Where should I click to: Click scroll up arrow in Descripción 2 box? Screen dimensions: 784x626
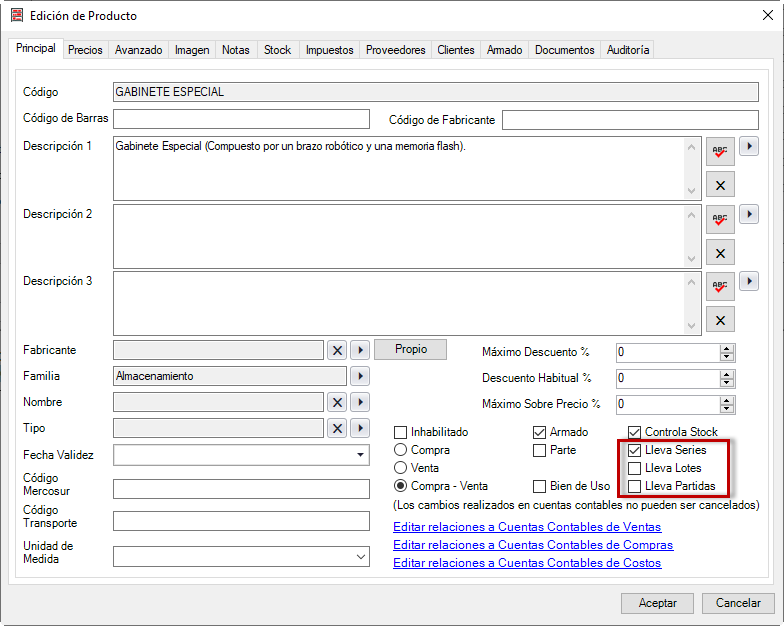(692, 215)
